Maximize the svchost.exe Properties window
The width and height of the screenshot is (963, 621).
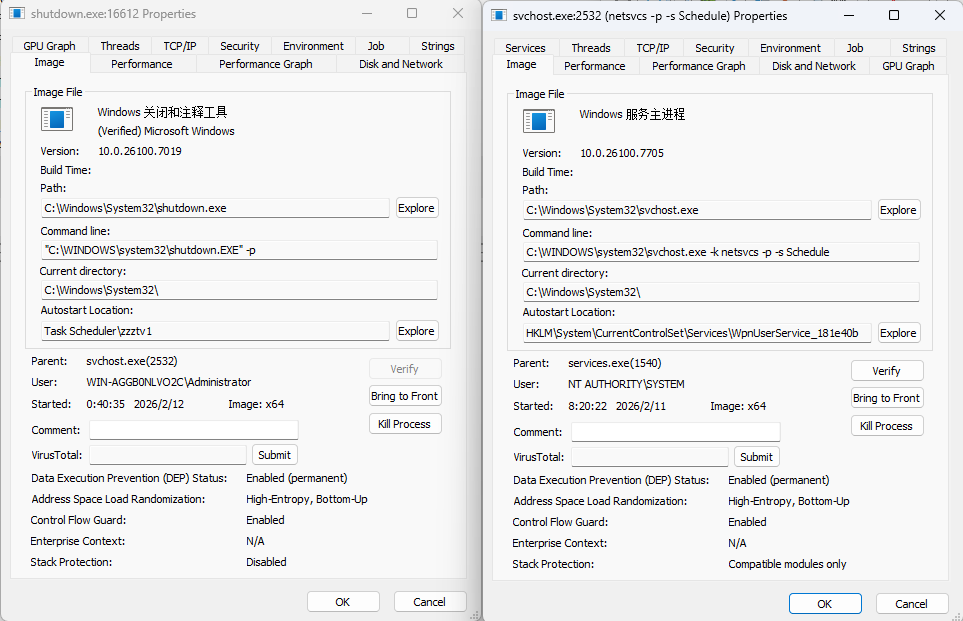point(894,15)
